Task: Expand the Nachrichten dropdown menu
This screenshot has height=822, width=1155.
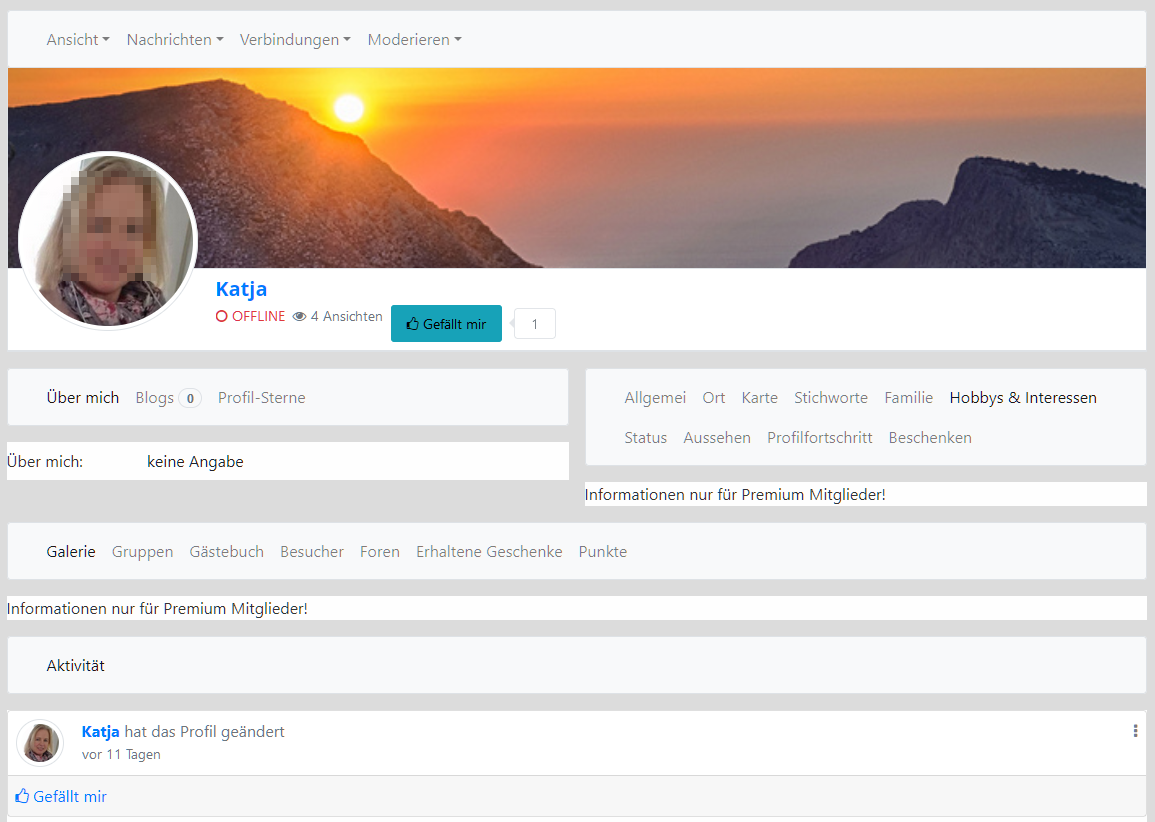Action: (175, 40)
